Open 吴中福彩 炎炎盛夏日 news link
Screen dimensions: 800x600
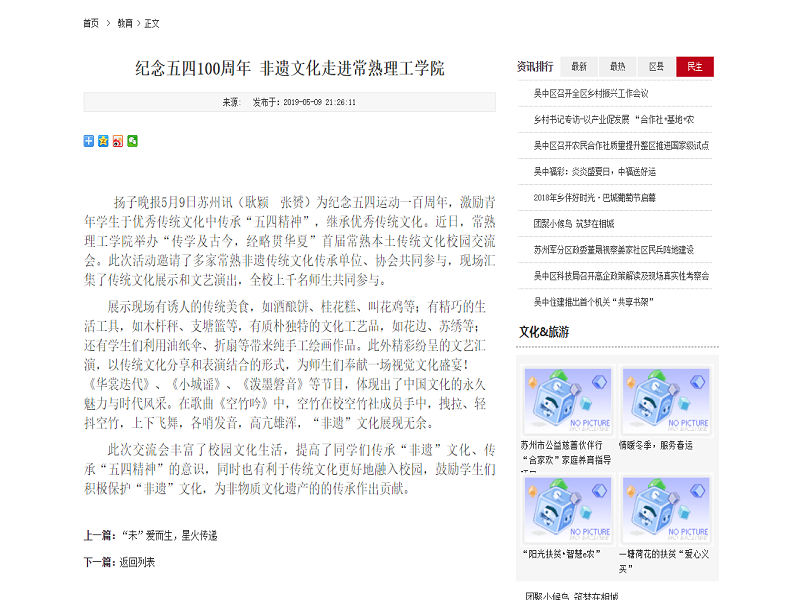tap(595, 171)
